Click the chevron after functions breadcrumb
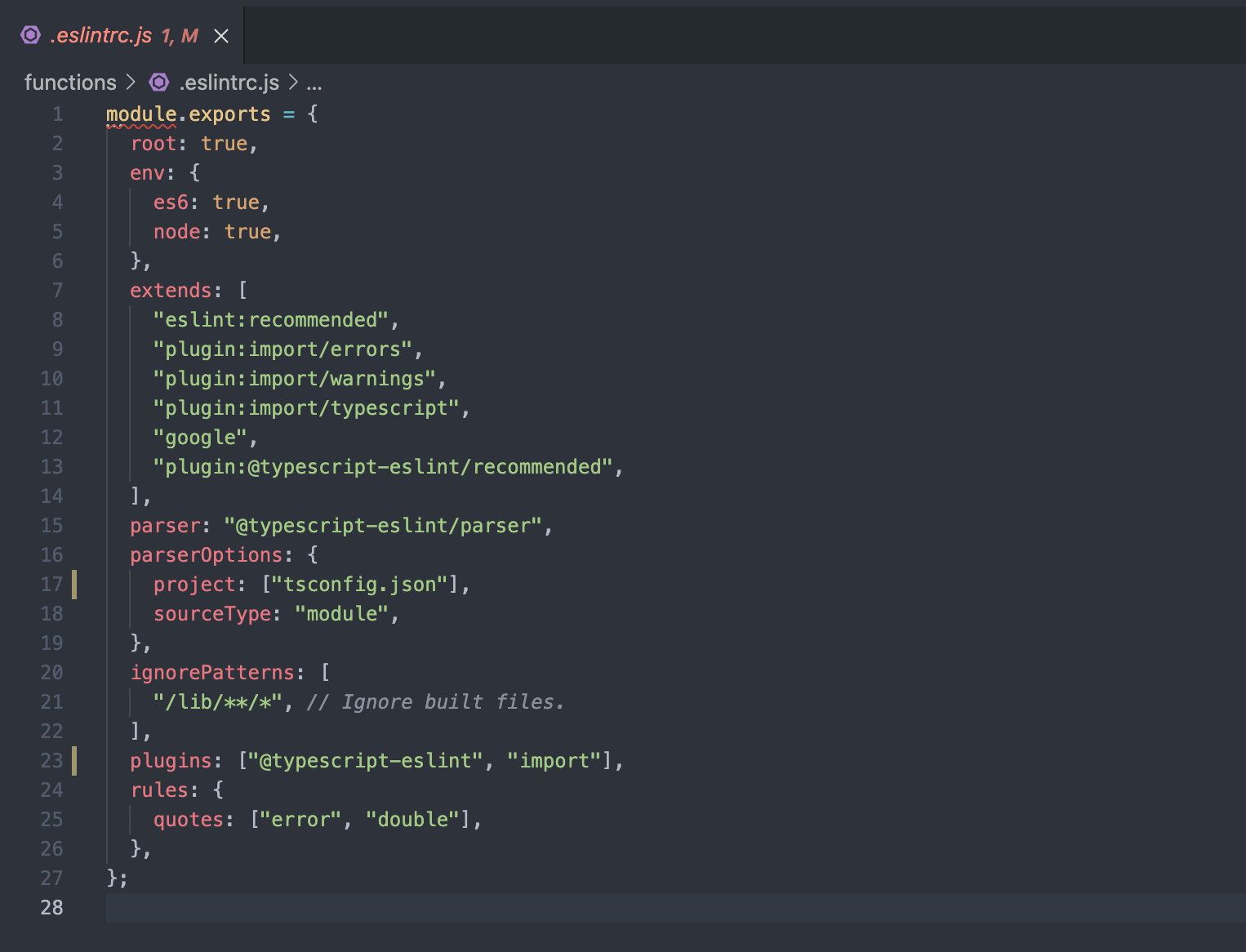Image resolution: width=1246 pixels, height=952 pixels. click(x=131, y=82)
